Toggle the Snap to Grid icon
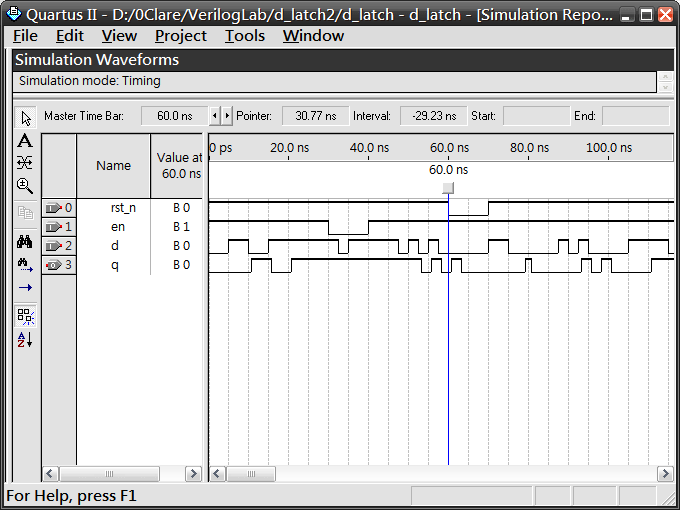 click(26, 316)
